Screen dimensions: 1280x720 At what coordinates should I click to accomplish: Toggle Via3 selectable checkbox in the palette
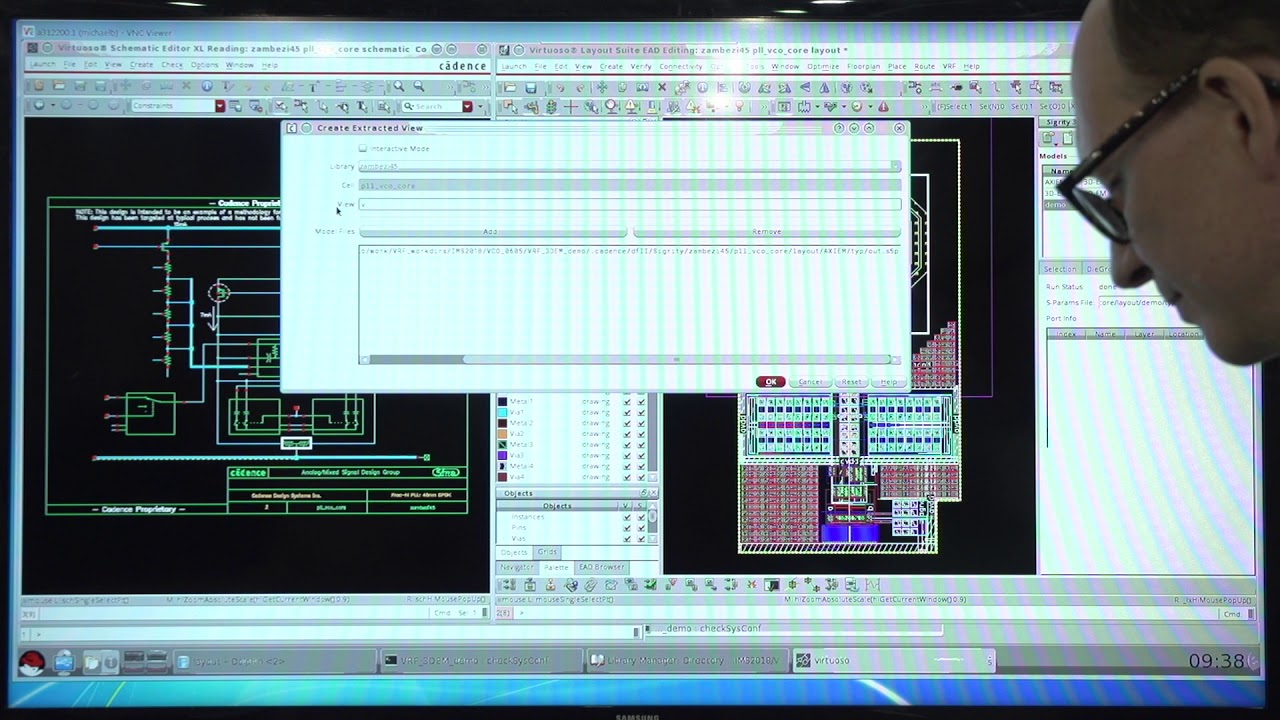(641, 455)
